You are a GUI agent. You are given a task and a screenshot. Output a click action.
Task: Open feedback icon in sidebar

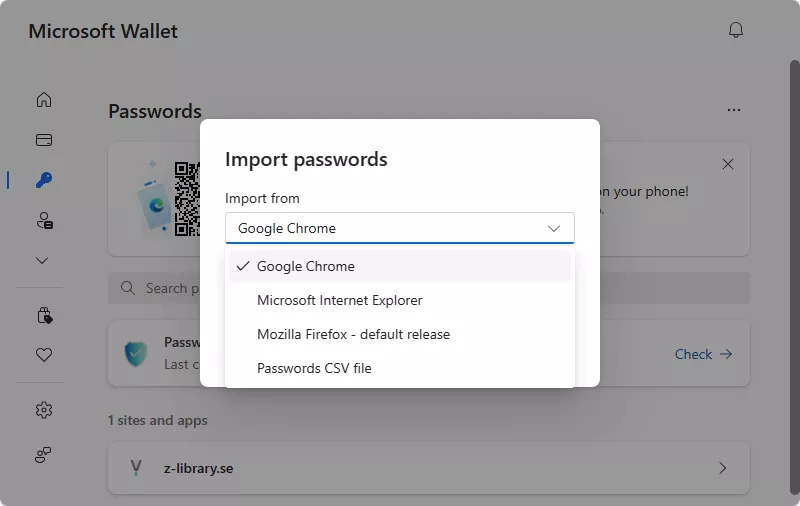click(43, 454)
